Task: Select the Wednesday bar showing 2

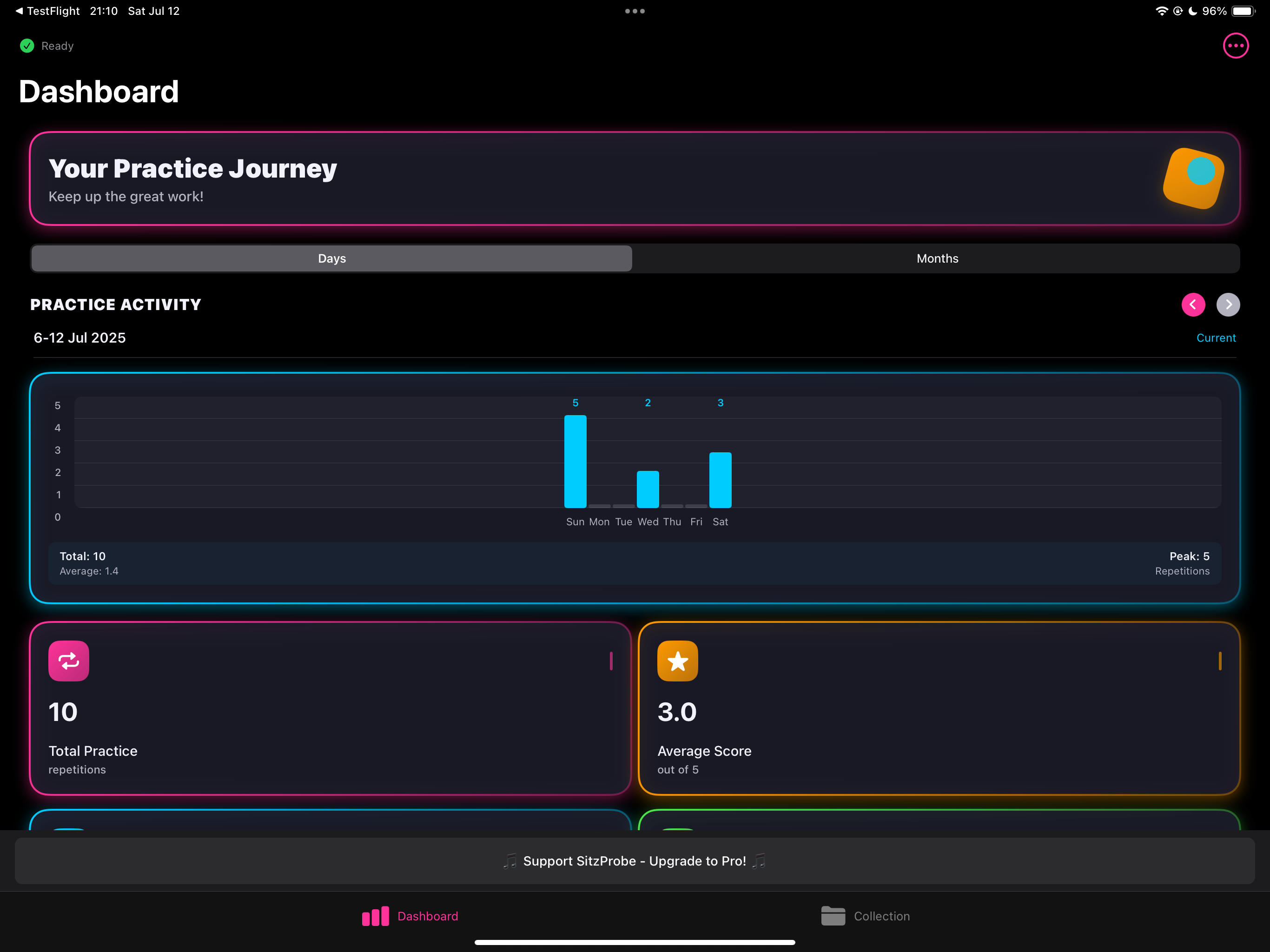Action: (x=648, y=489)
